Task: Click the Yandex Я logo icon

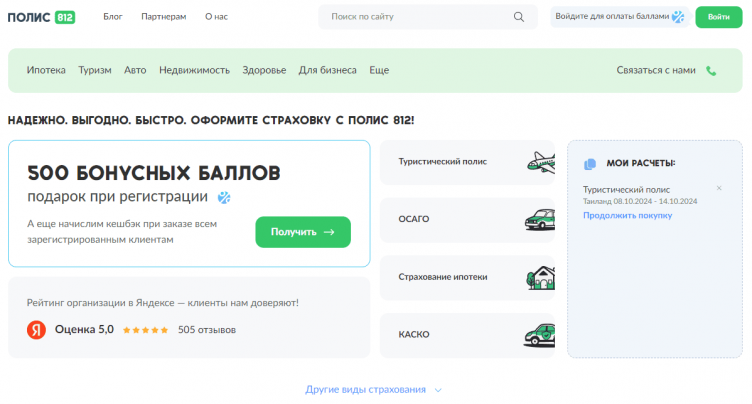Action: coord(36,330)
